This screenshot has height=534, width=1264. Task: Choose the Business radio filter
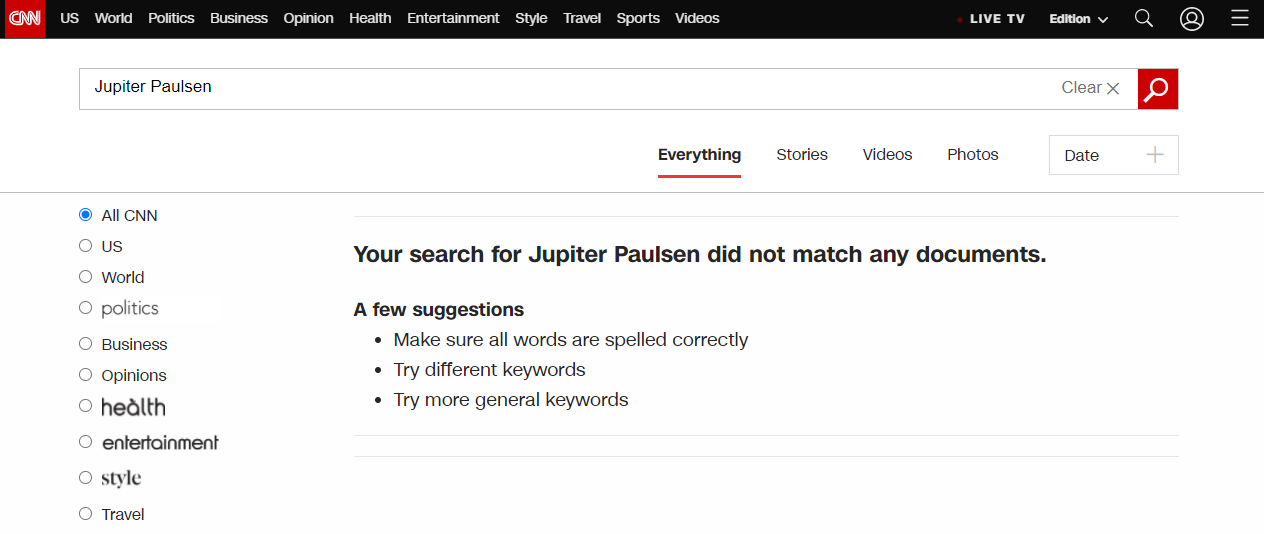click(86, 344)
